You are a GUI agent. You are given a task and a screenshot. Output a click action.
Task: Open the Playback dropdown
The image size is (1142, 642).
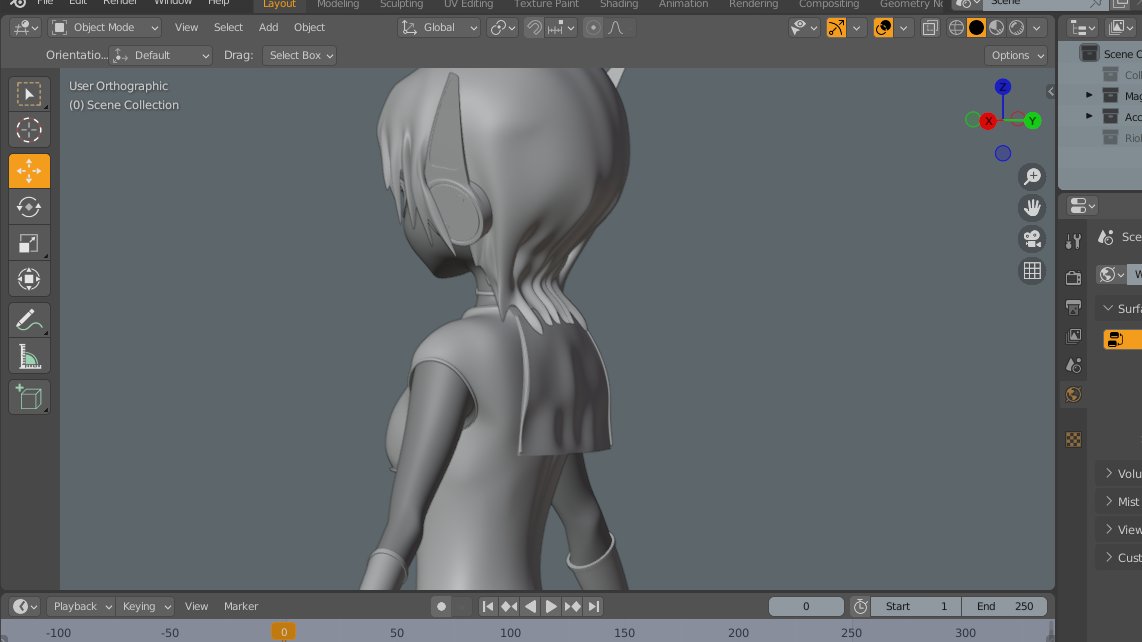coord(81,606)
